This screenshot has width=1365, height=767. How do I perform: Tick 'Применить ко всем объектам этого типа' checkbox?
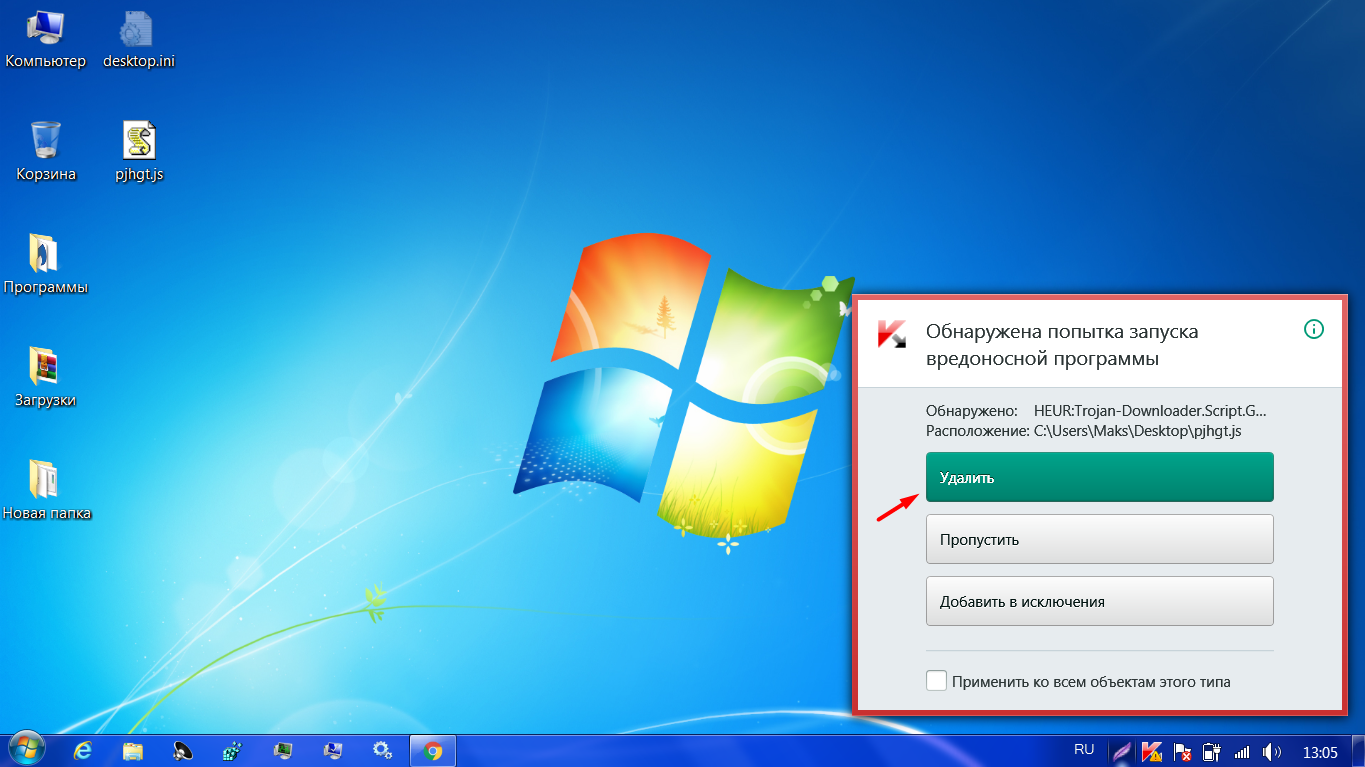coord(936,681)
